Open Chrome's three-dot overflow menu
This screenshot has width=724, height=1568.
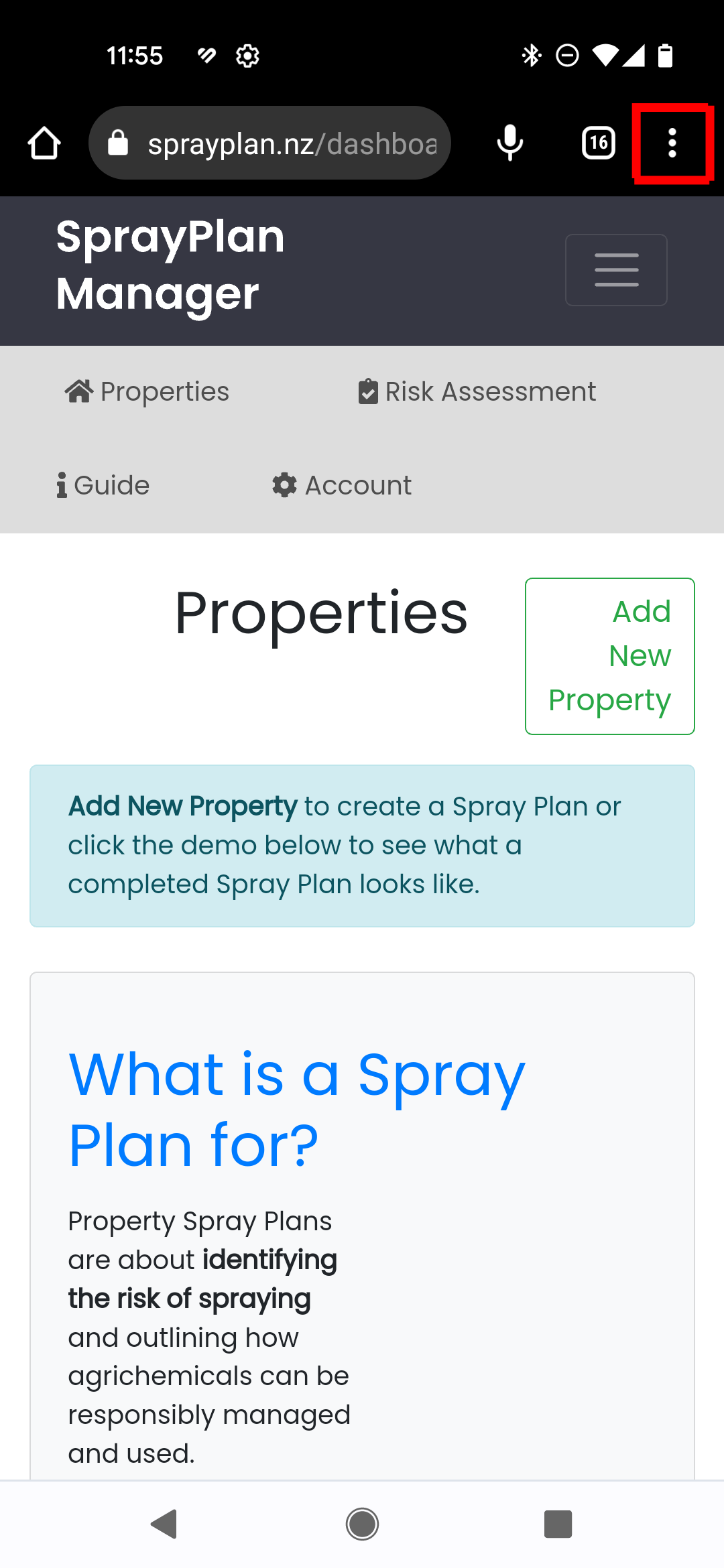coord(672,142)
